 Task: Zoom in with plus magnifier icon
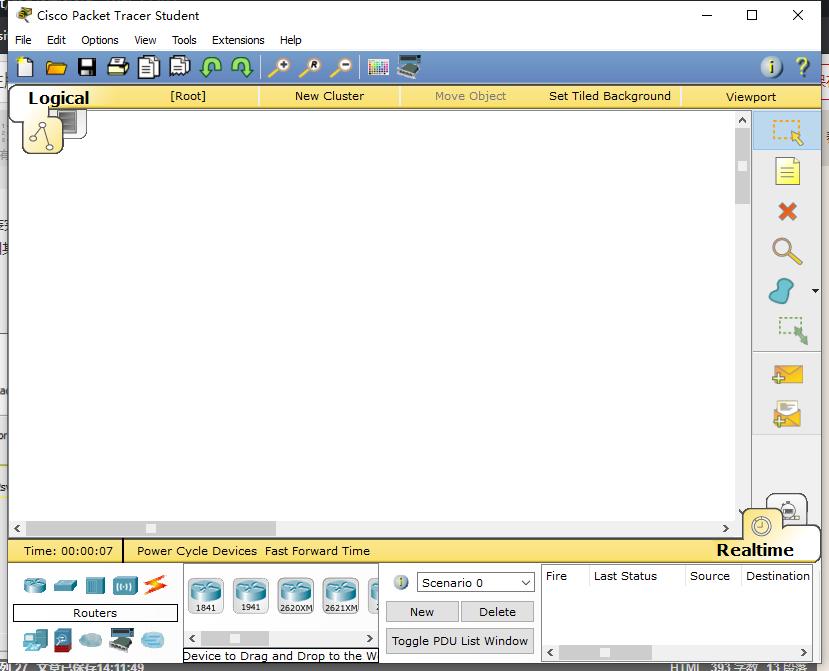(x=279, y=68)
